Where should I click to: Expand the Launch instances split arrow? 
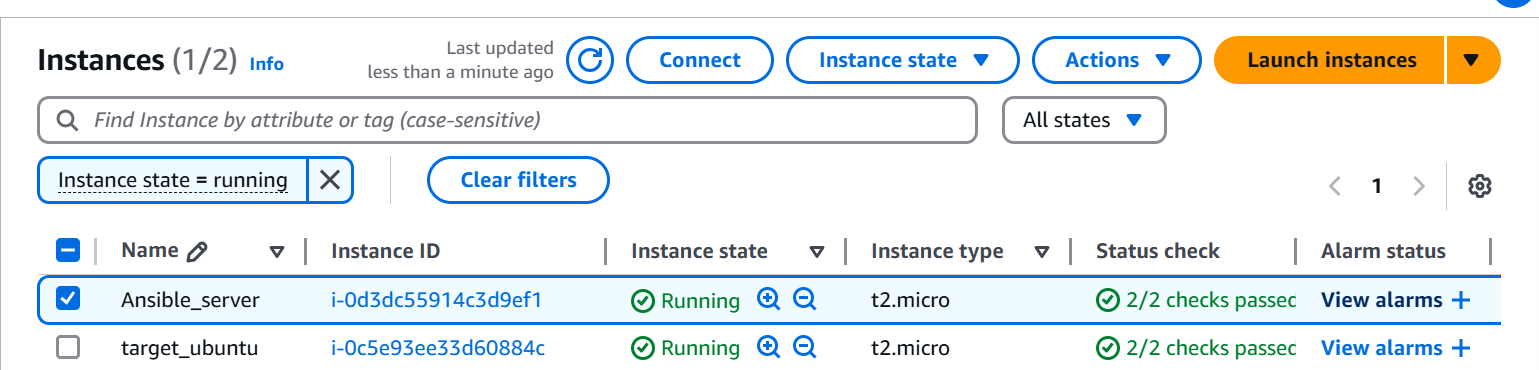point(1471,60)
